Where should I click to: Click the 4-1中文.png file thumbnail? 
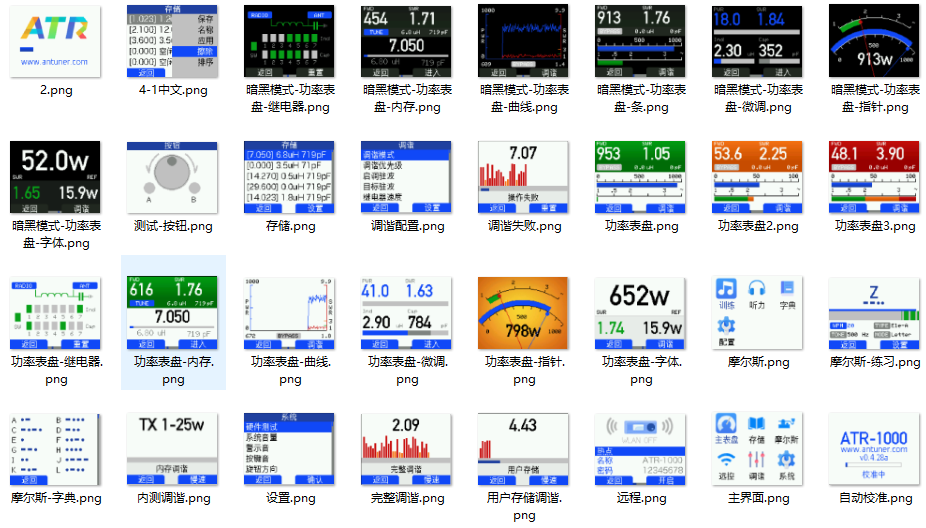[x=173, y=41]
